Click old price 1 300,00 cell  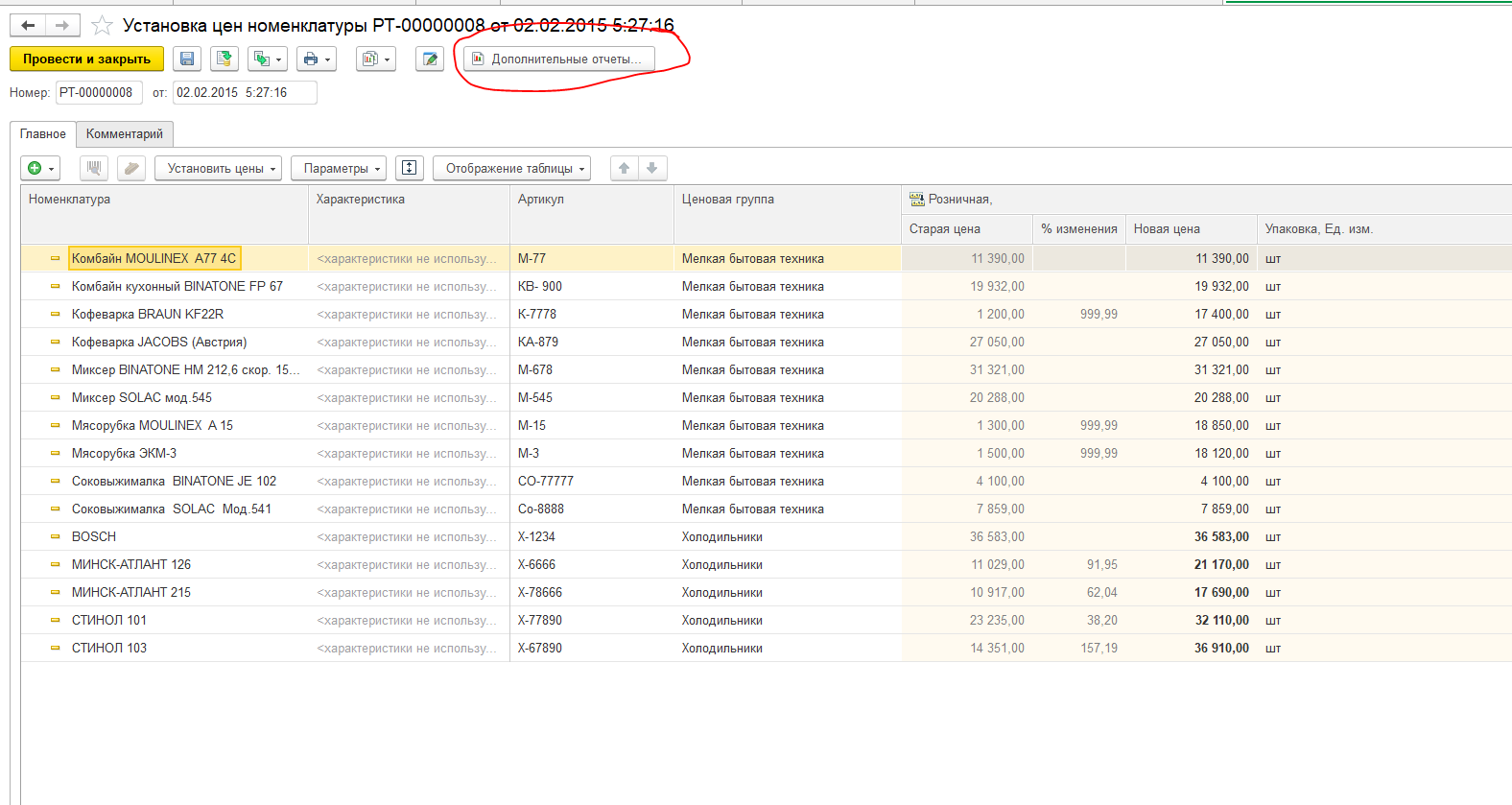[967, 426]
